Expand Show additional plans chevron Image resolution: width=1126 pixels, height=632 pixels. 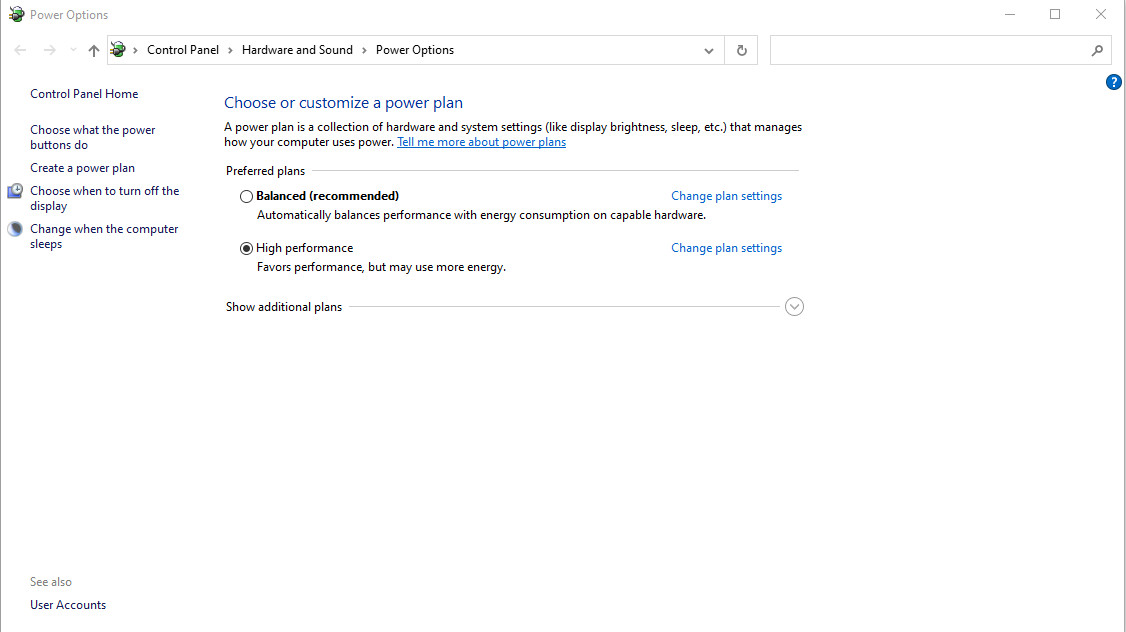[x=794, y=307]
